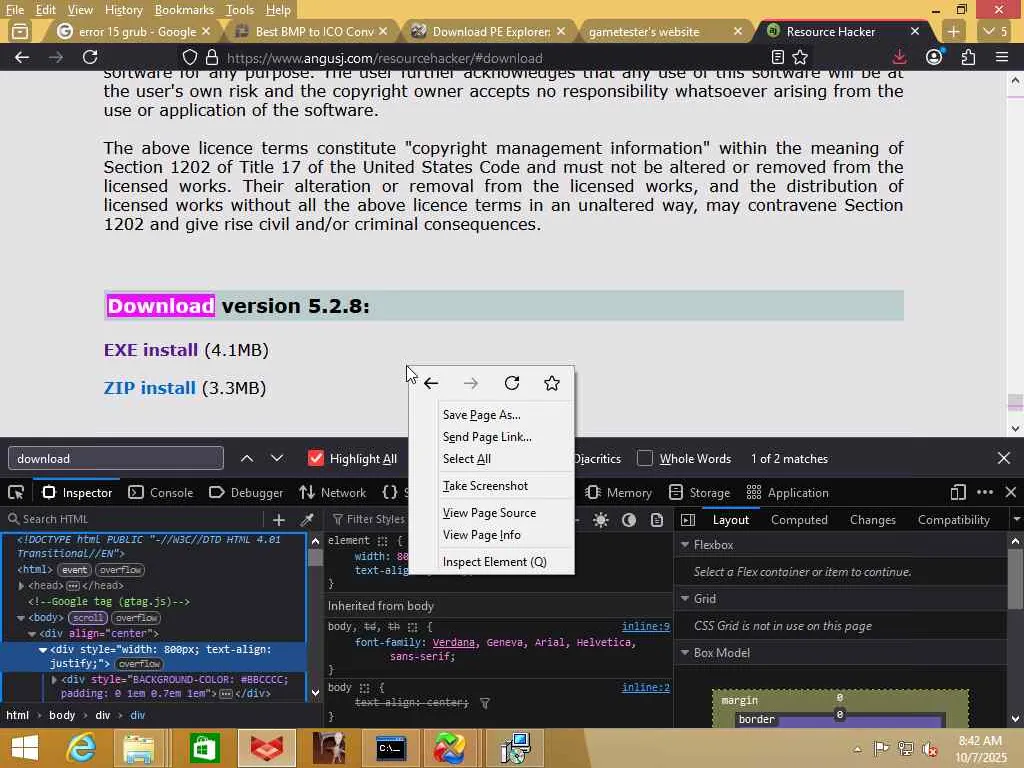Toggle overflow badge on the selected div
This screenshot has width=1024, height=768.
point(139,664)
